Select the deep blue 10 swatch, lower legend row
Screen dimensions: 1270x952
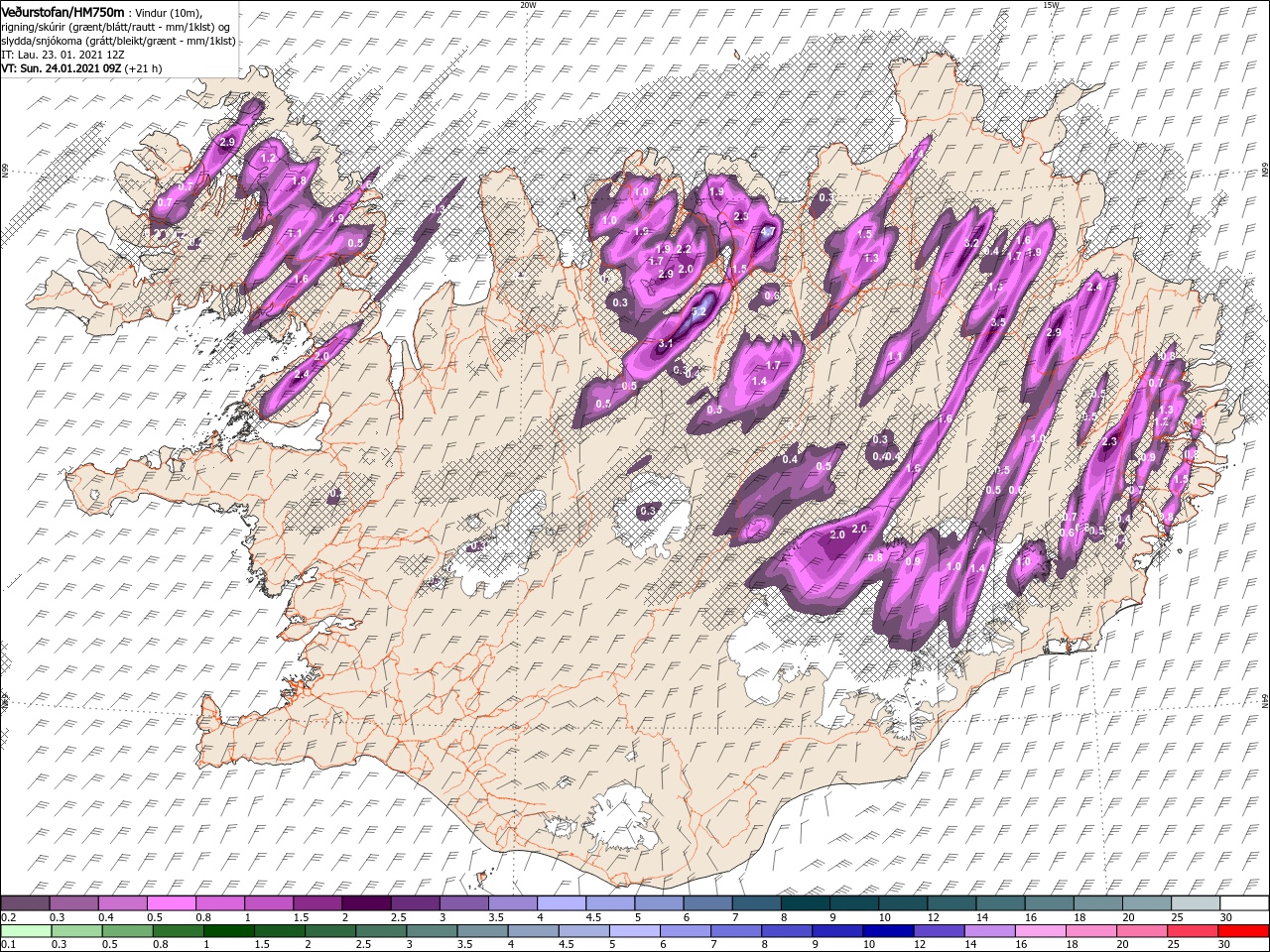[888, 931]
